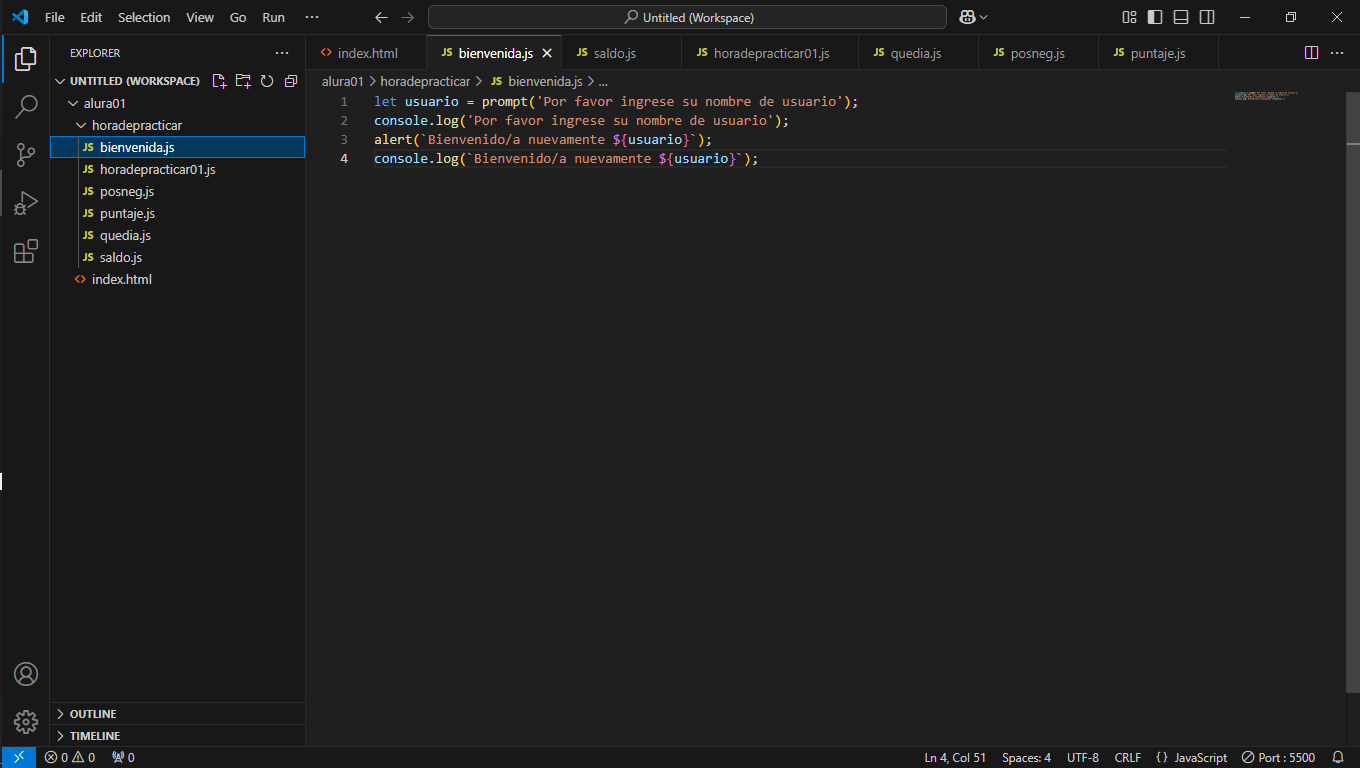Open the Extensions view
This screenshot has width=1360, height=768.
coord(26,251)
